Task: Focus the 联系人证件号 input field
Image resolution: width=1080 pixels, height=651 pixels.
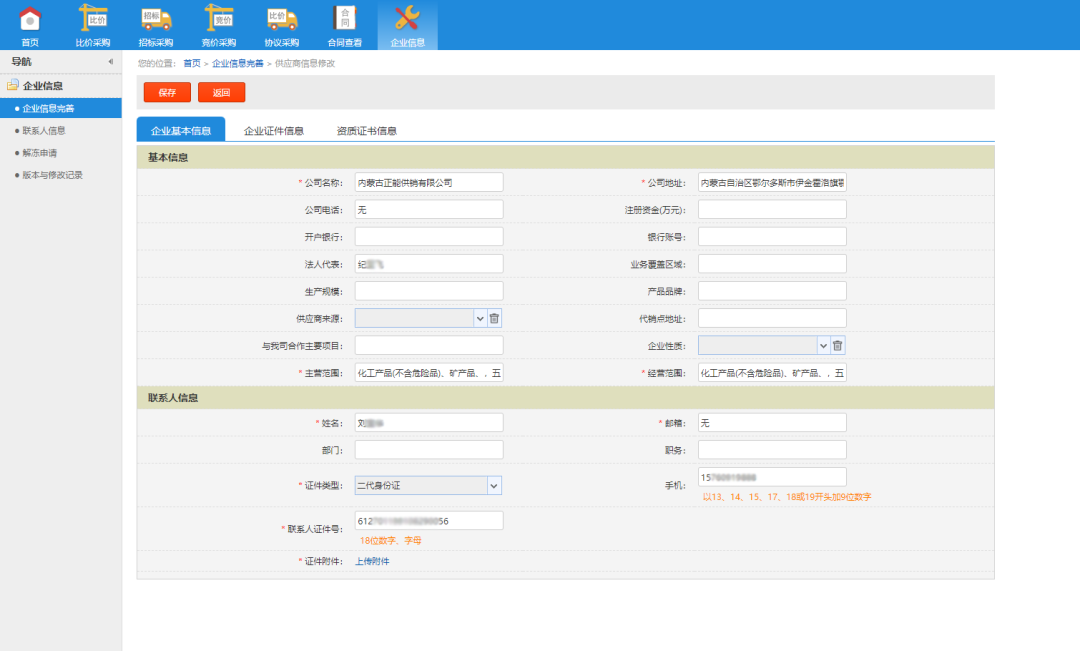Action: click(x=428, y=521)
